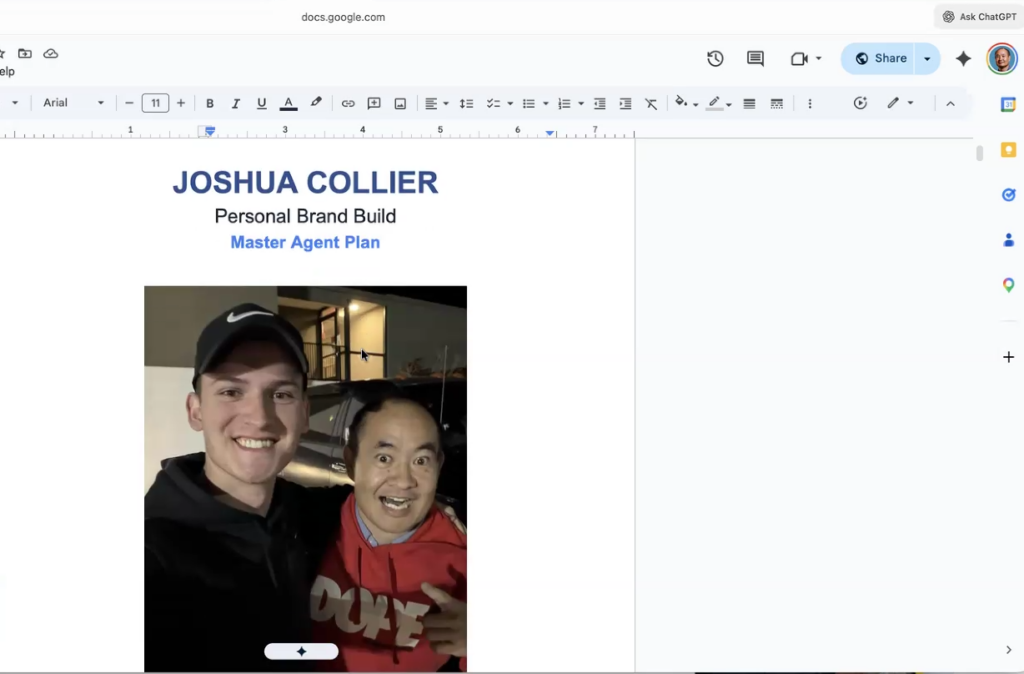The image size is (1024, 674).
Task: Open version history clock icon
Action: pyautogui.click(x=715, y=59)
